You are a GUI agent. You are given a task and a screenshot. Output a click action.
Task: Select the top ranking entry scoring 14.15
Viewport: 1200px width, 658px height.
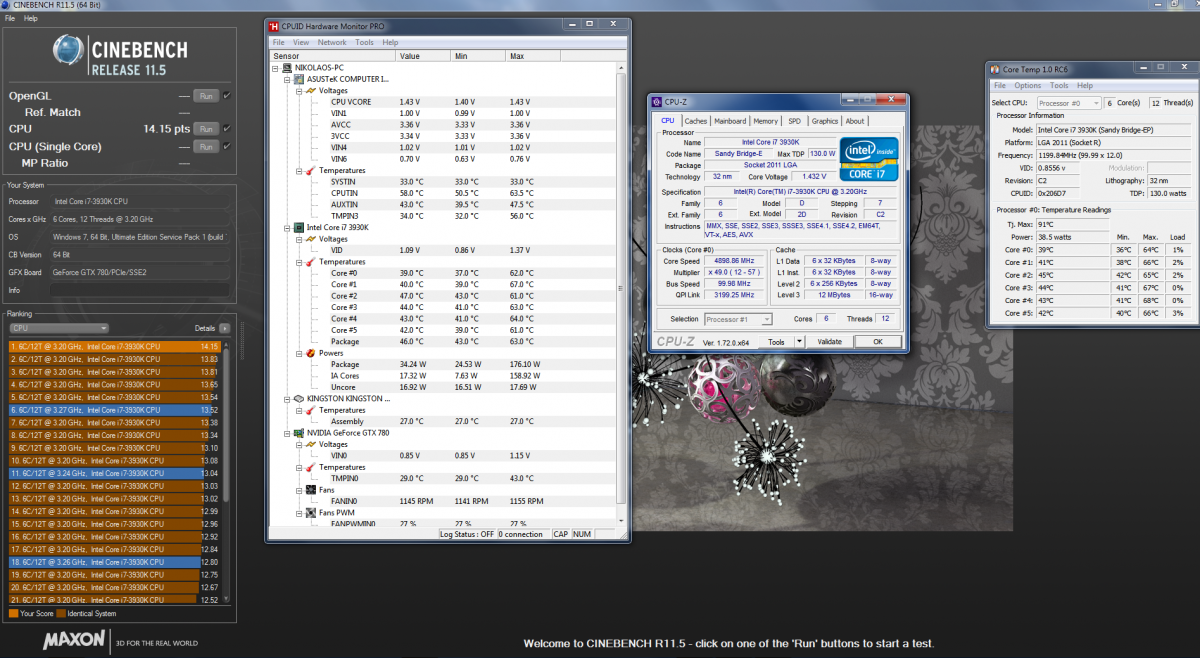[x=114, y=346]
